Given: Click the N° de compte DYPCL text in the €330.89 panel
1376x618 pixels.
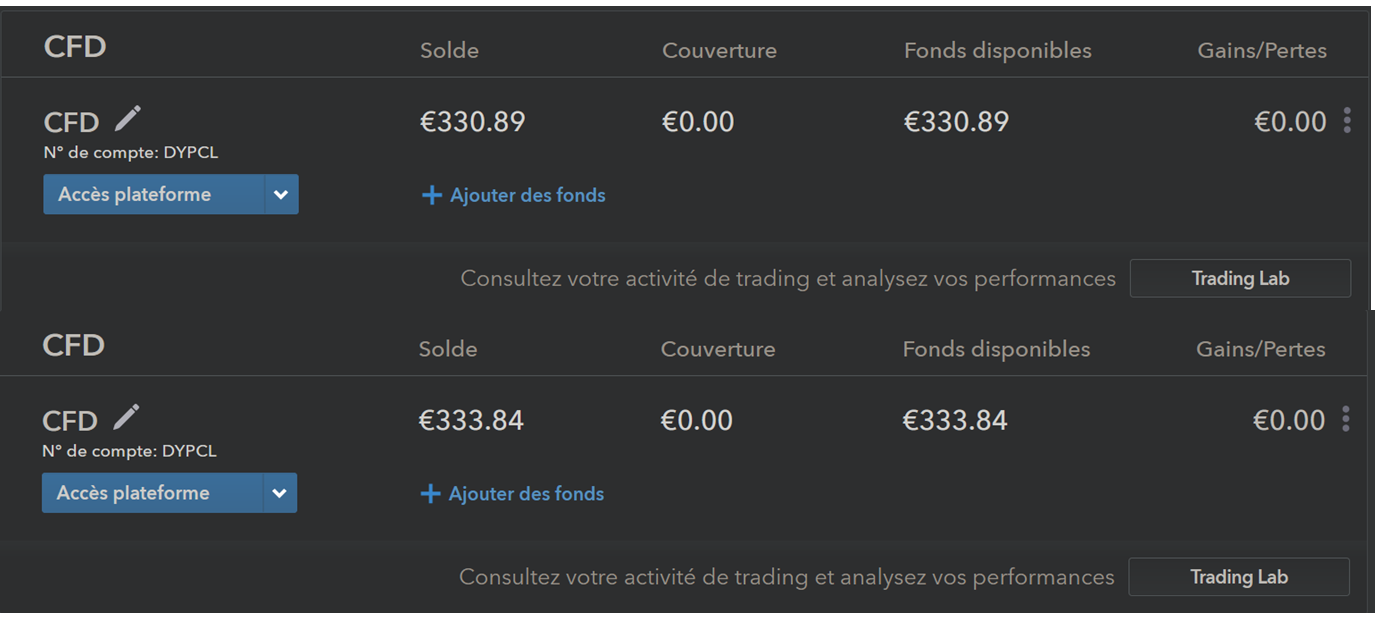Looking at the screenshot, I should [131, 153].
